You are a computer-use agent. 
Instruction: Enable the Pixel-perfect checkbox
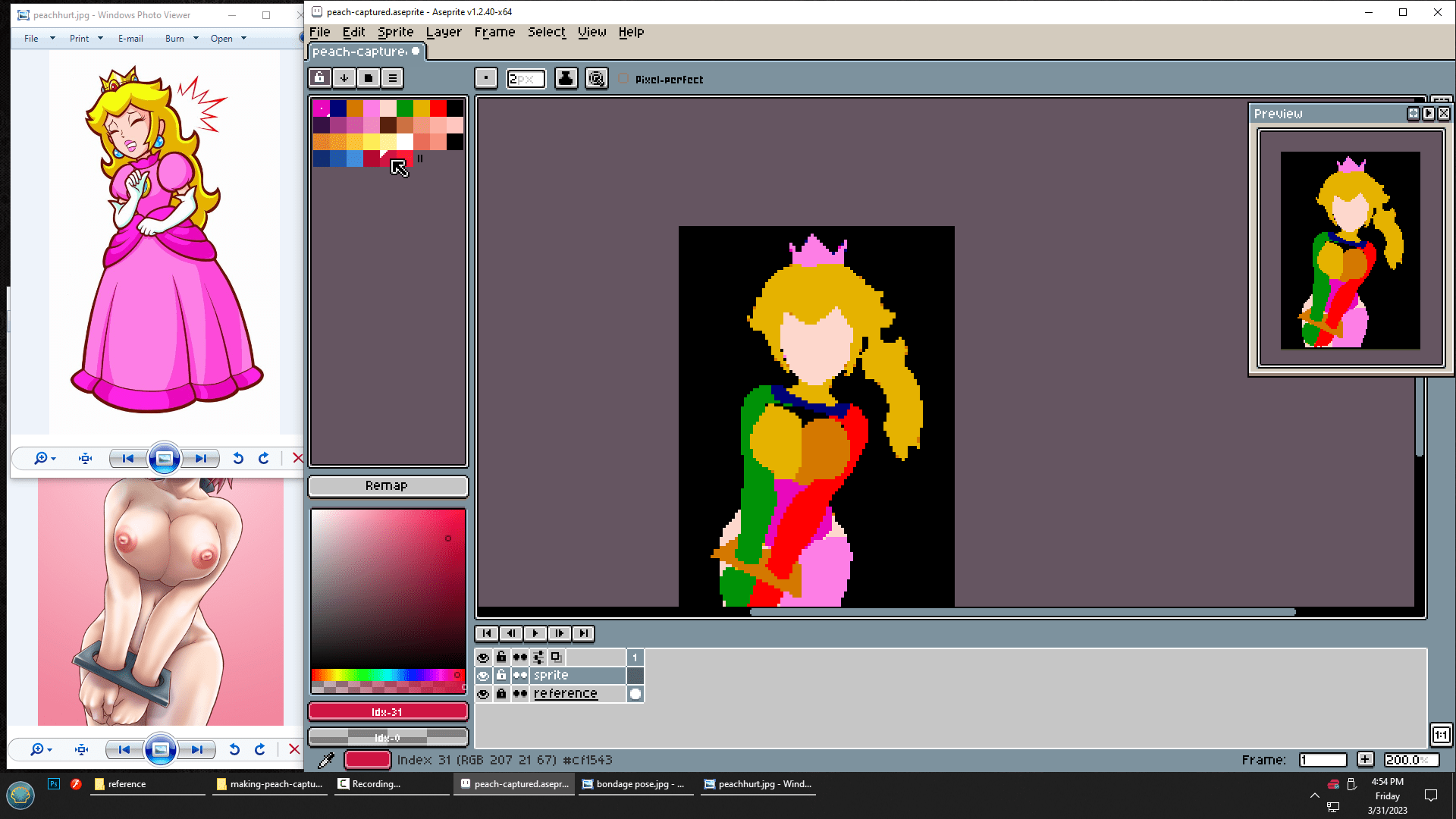[x=623, y=79]
